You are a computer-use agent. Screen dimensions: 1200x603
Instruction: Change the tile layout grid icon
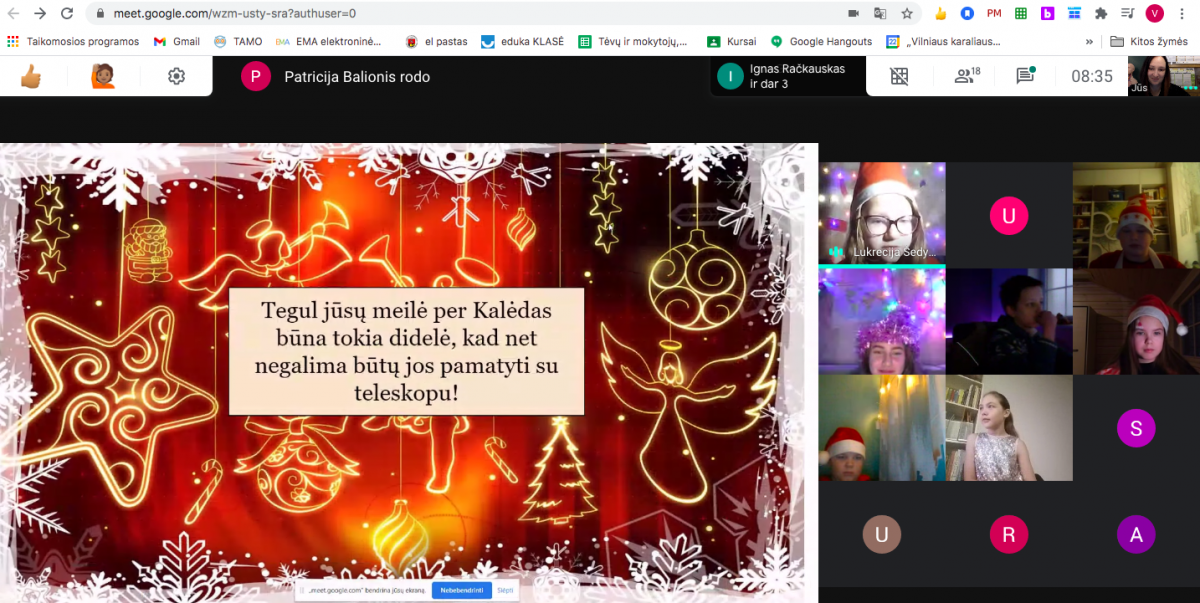899,76
